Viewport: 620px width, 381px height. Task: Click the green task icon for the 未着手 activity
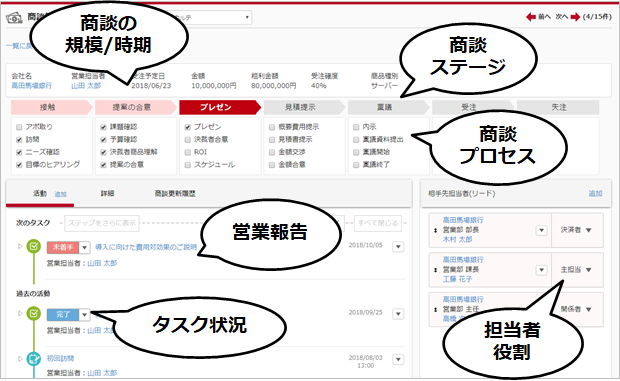pos(34,246)
